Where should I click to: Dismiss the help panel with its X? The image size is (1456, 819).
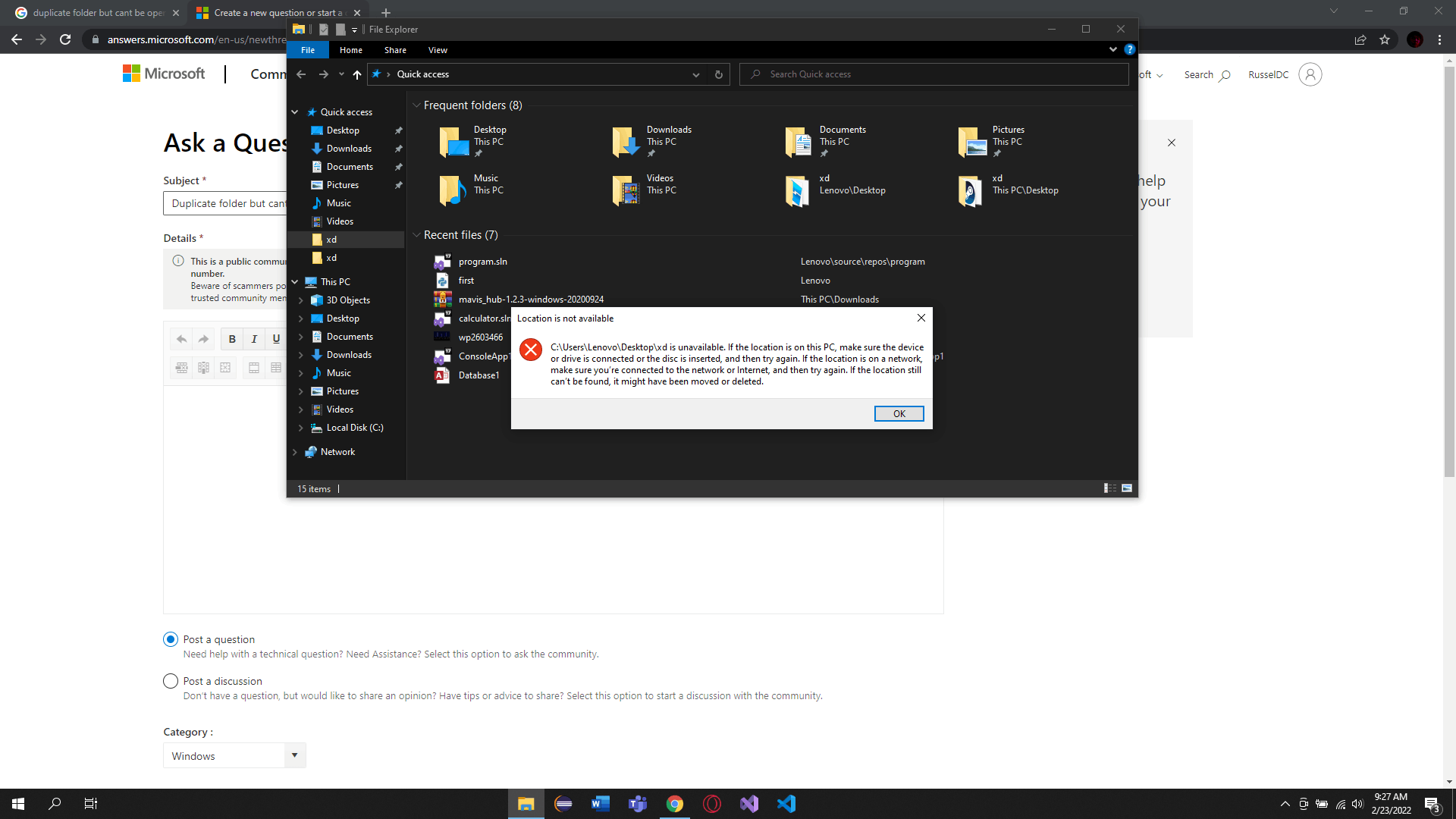[x=1172, y=143]
